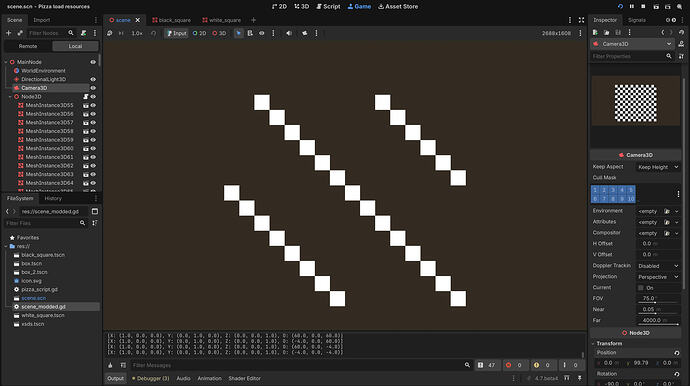Collapse the res:// folder

coord(6,246)
